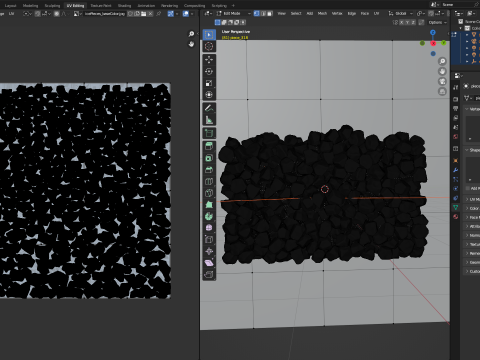Open Global transform orientation dropdown

click(401, 13)
